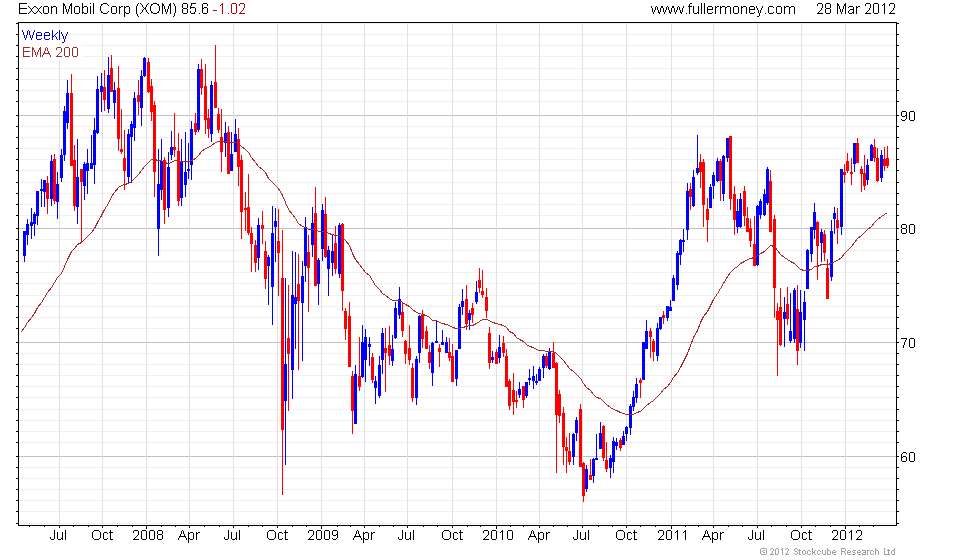Image resolution: width=980 pixels, height=560 pixels.
Task: Click the red 'EMA 200' legend label
Action: click(x=51, y=52)
